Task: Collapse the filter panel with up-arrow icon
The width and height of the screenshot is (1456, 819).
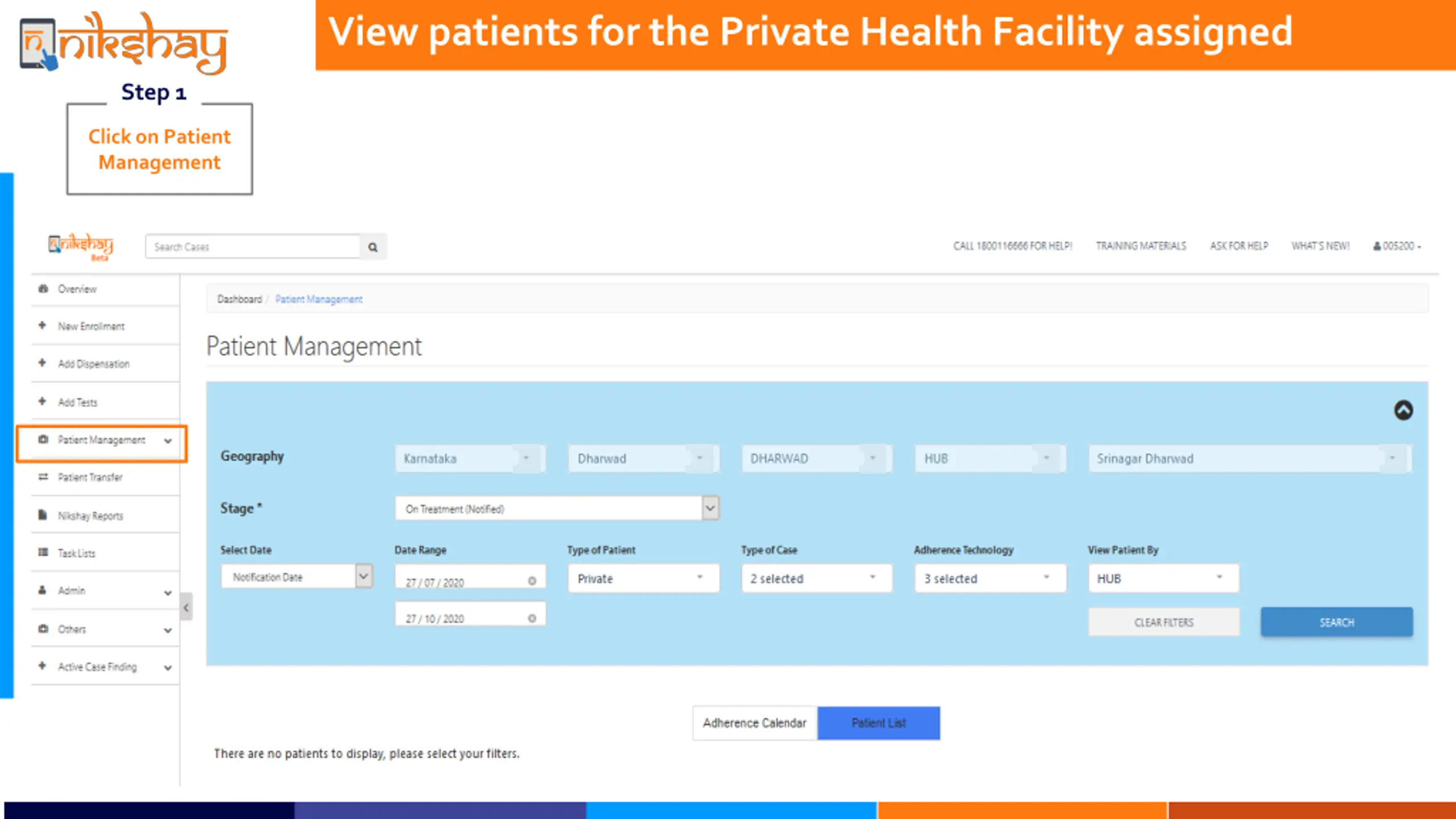Action: (x=1403, y=410)
